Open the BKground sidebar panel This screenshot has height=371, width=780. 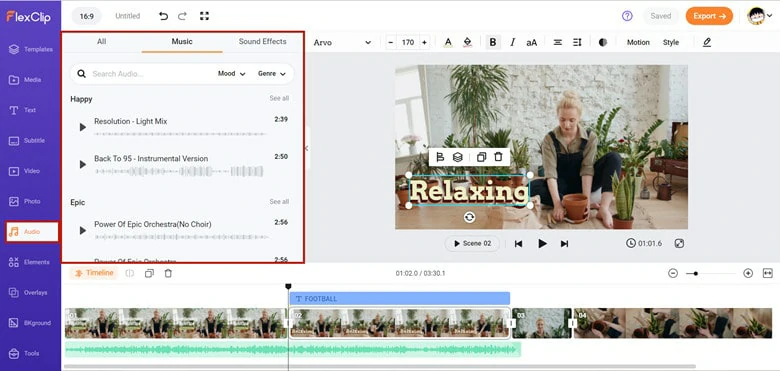click(30, 323)
